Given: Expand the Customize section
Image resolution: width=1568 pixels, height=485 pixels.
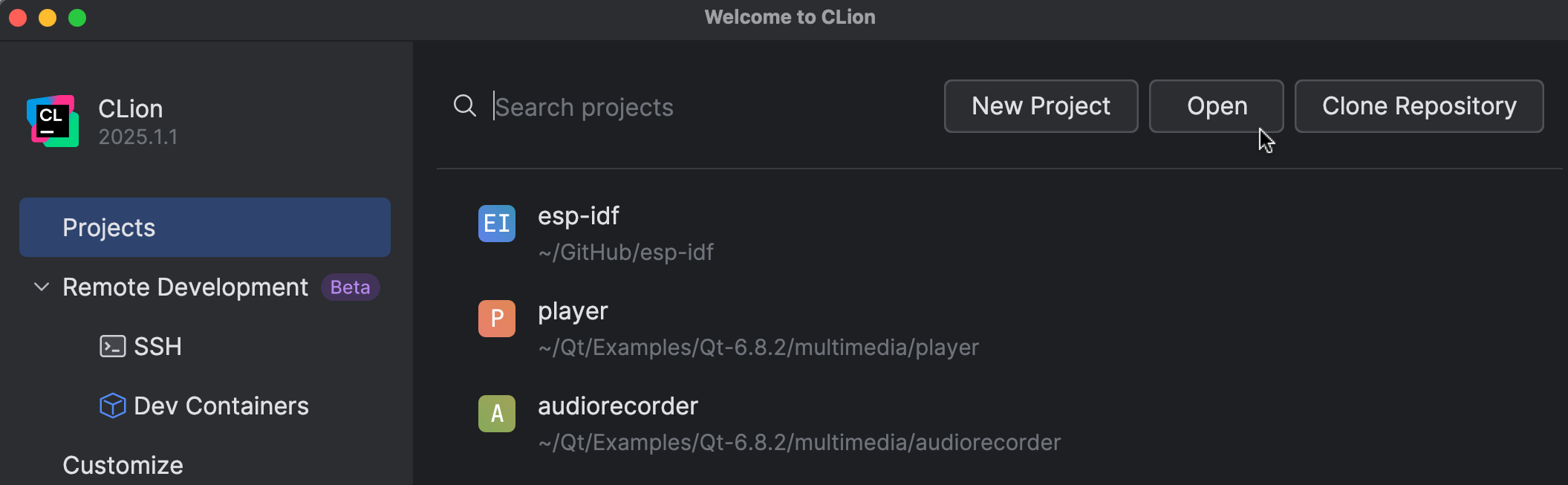Looking at the screenshot, I should (123, 465).
